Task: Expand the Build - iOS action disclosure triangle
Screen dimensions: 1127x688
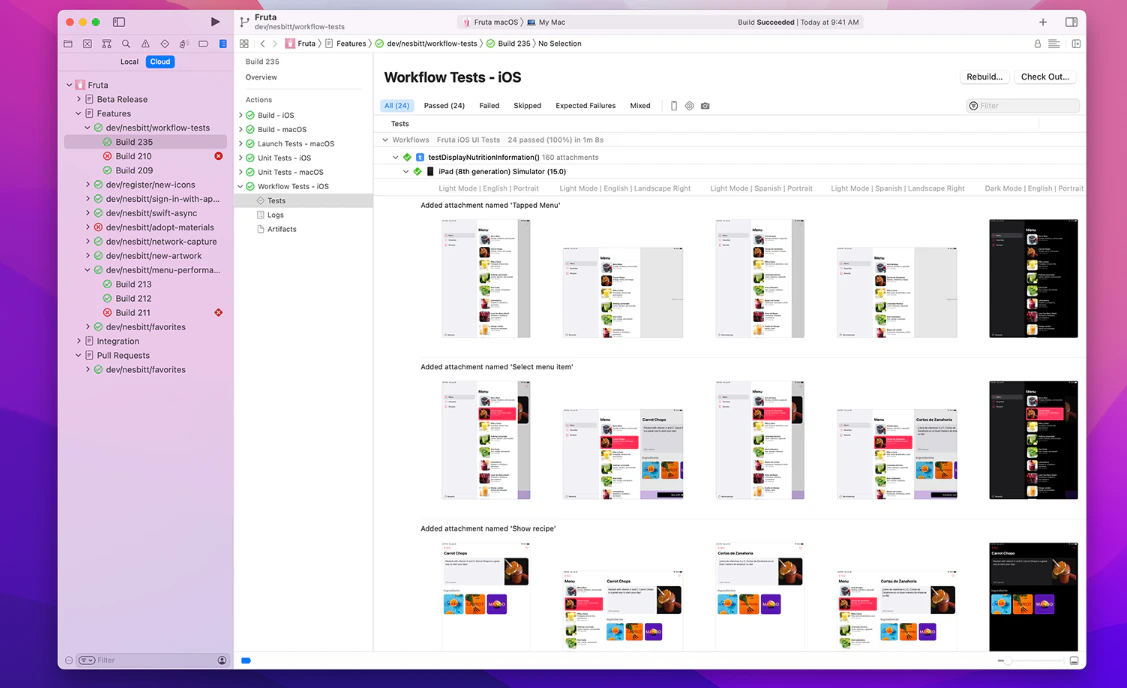Action: [x=238, y=114]
